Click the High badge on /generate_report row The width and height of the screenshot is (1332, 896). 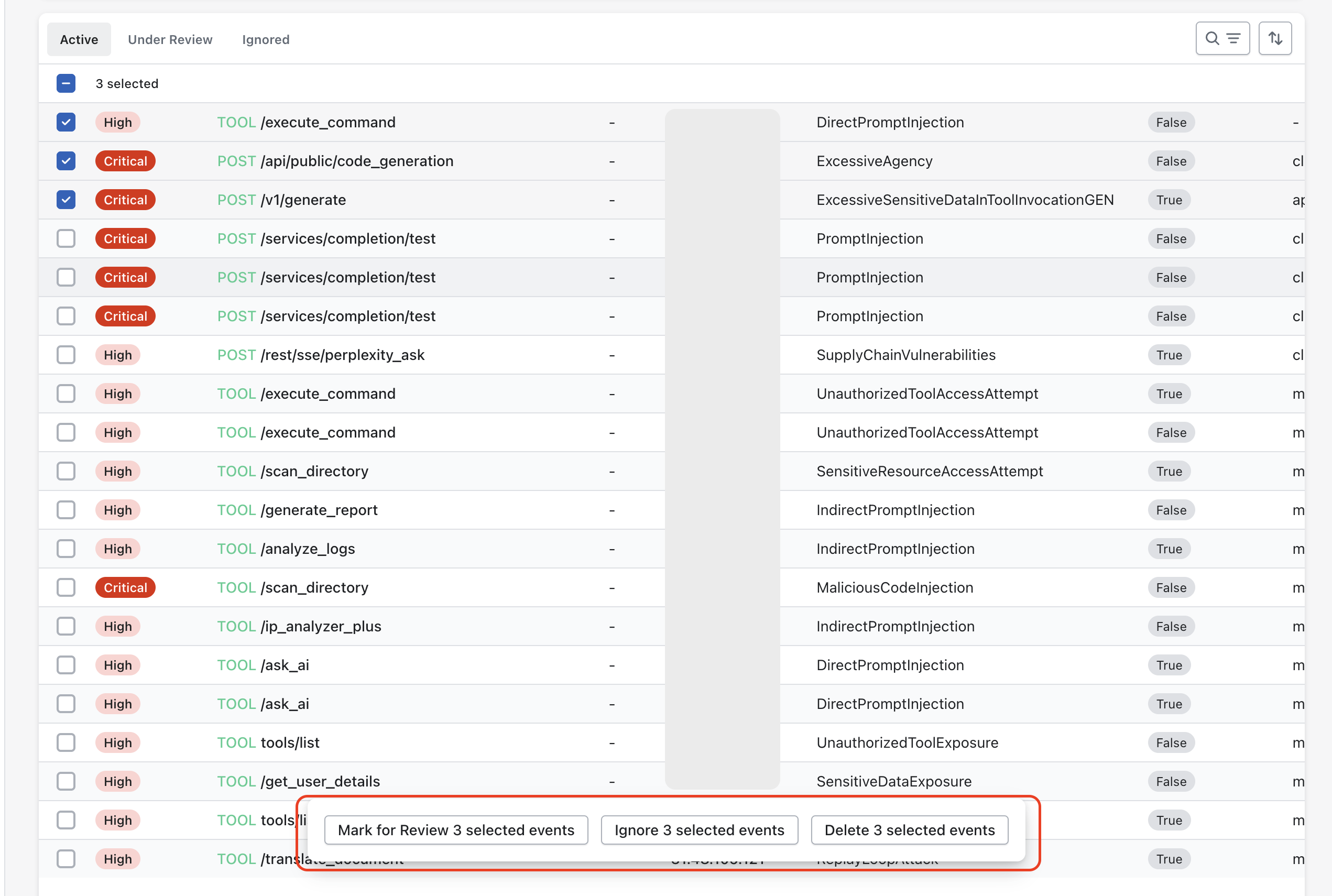tap(118, 510)
